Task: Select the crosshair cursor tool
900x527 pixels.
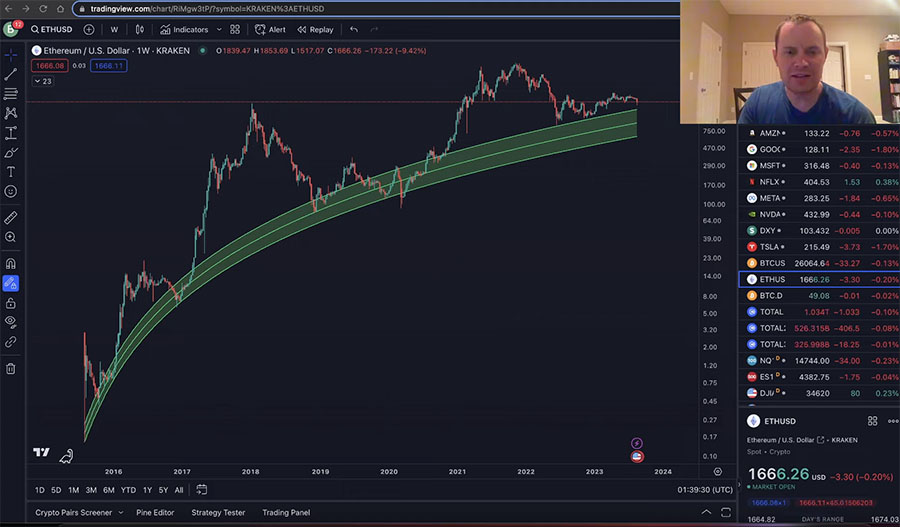Action: (11, 55)
